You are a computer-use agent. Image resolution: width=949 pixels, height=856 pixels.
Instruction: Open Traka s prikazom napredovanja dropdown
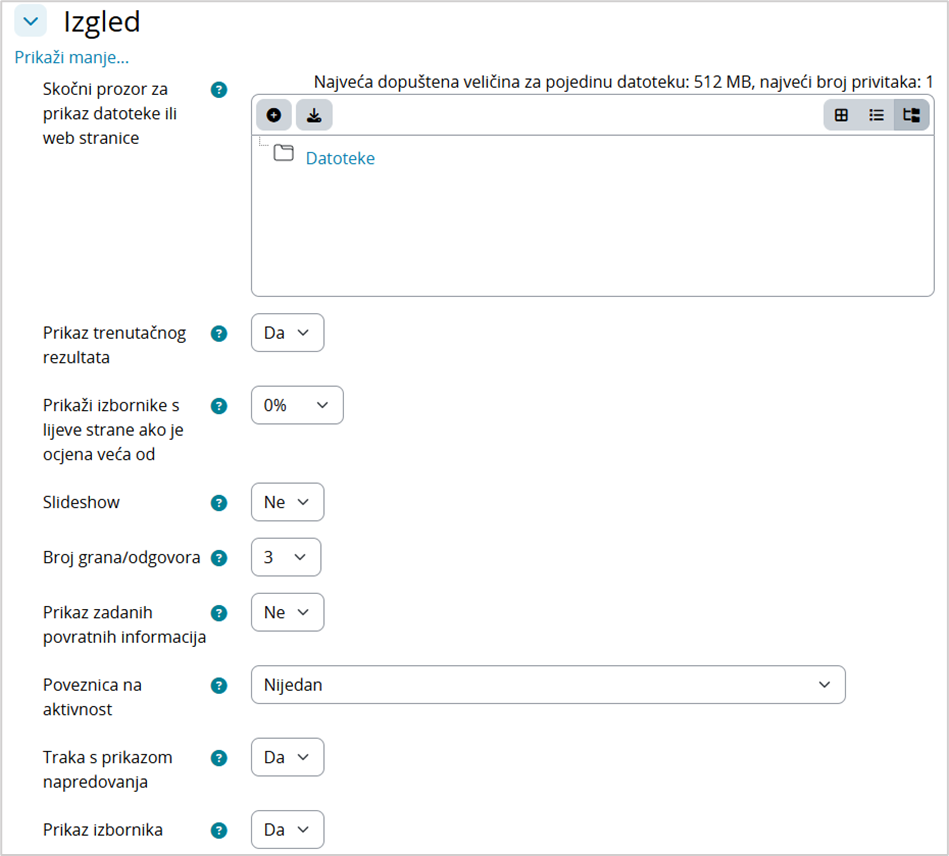pos(287,757)
